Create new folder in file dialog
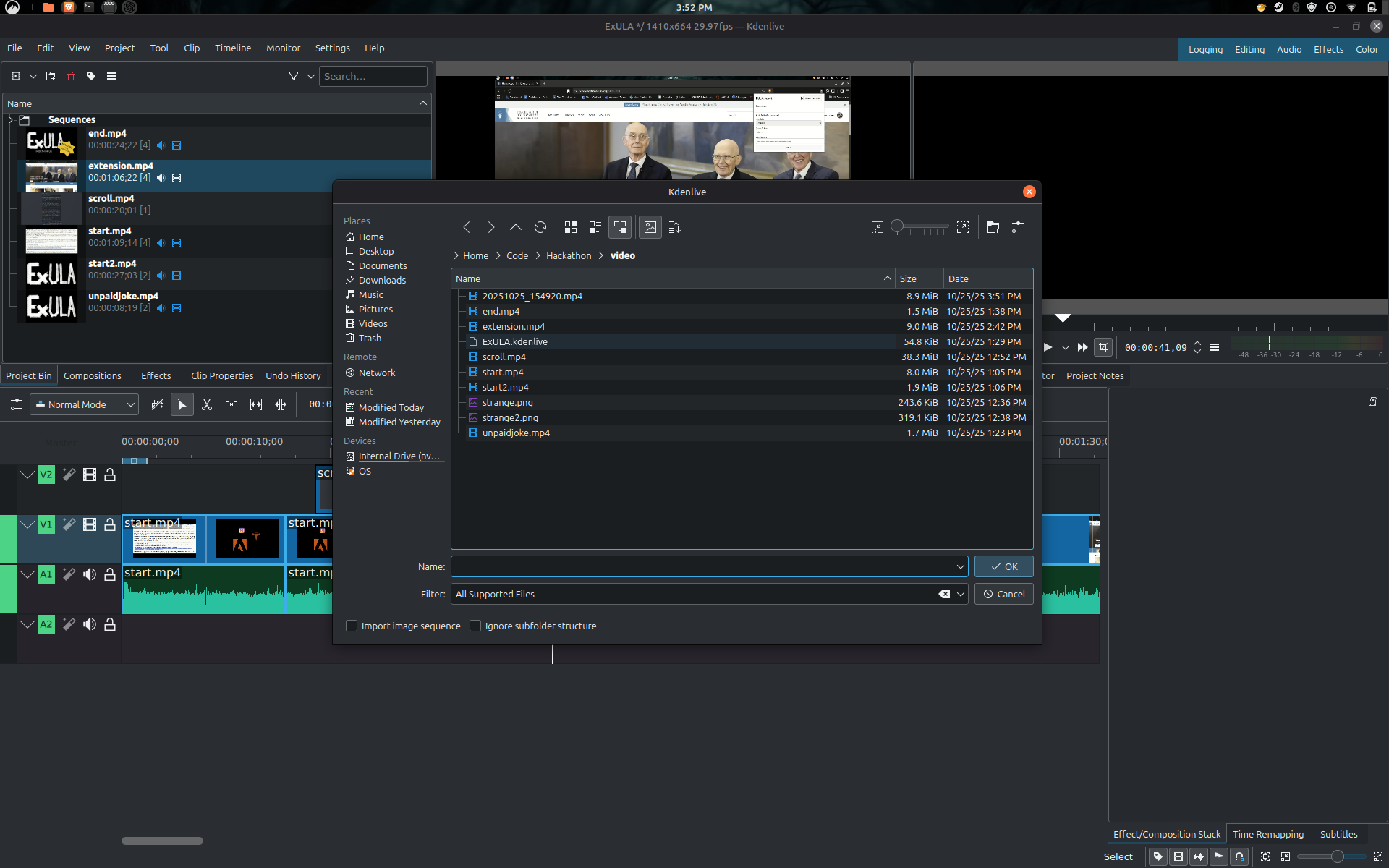The height and width of the screenshot is (868, 1389). [x=993, y=227]
